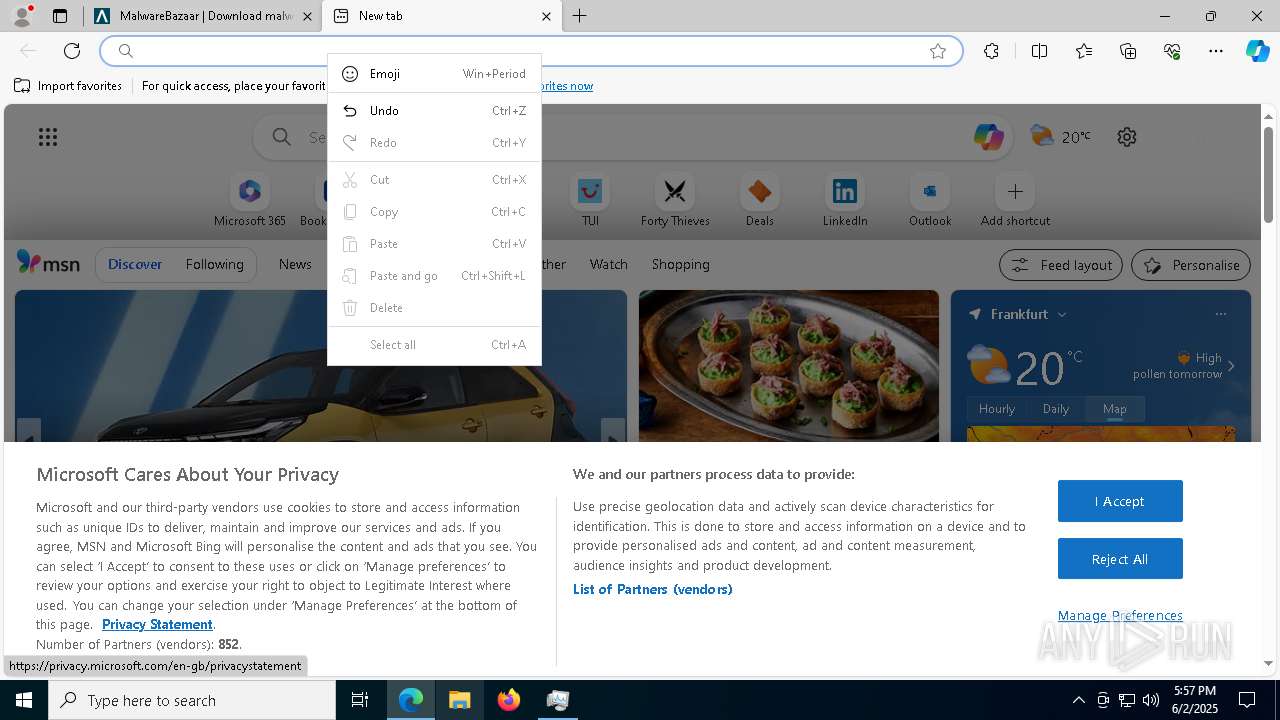Open Browser essentials icon
Viewport: 1280px width, 720px height.
tap(1172, 51)
